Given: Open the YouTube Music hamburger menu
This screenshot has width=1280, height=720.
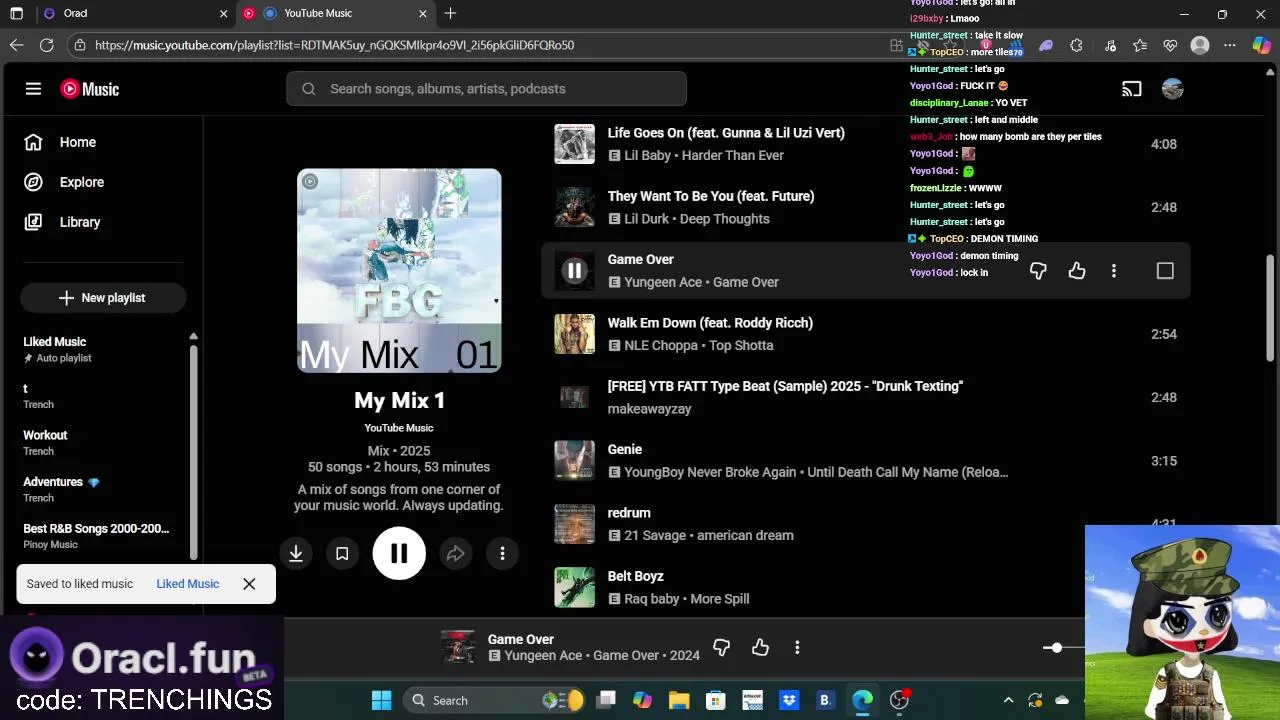Looking at the screenshot, I should coord(33,89).
